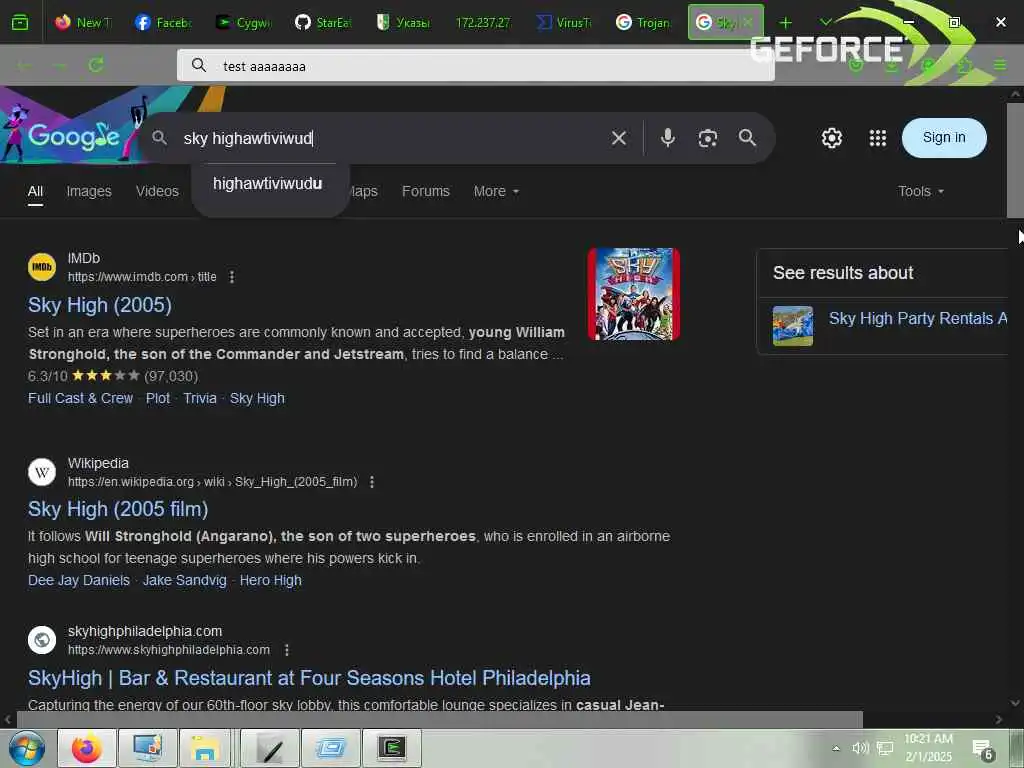Image resolution: width=1024 pixels, height=768 pixels.
Task: Open the Dee Jay Daniels link
Action: pyautogui.click(x=79, y=581)
